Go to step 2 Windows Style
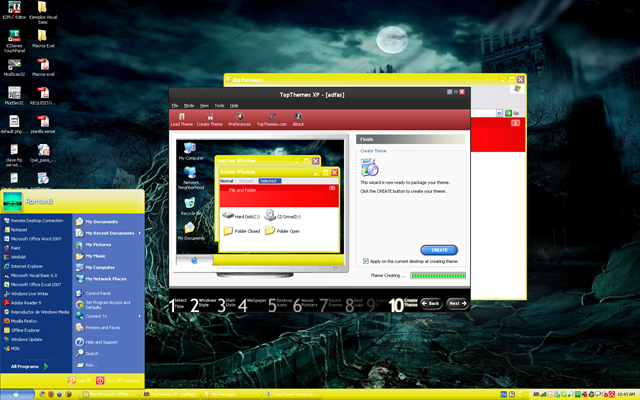This screenshot has height=400, width=640. [203, 304]
